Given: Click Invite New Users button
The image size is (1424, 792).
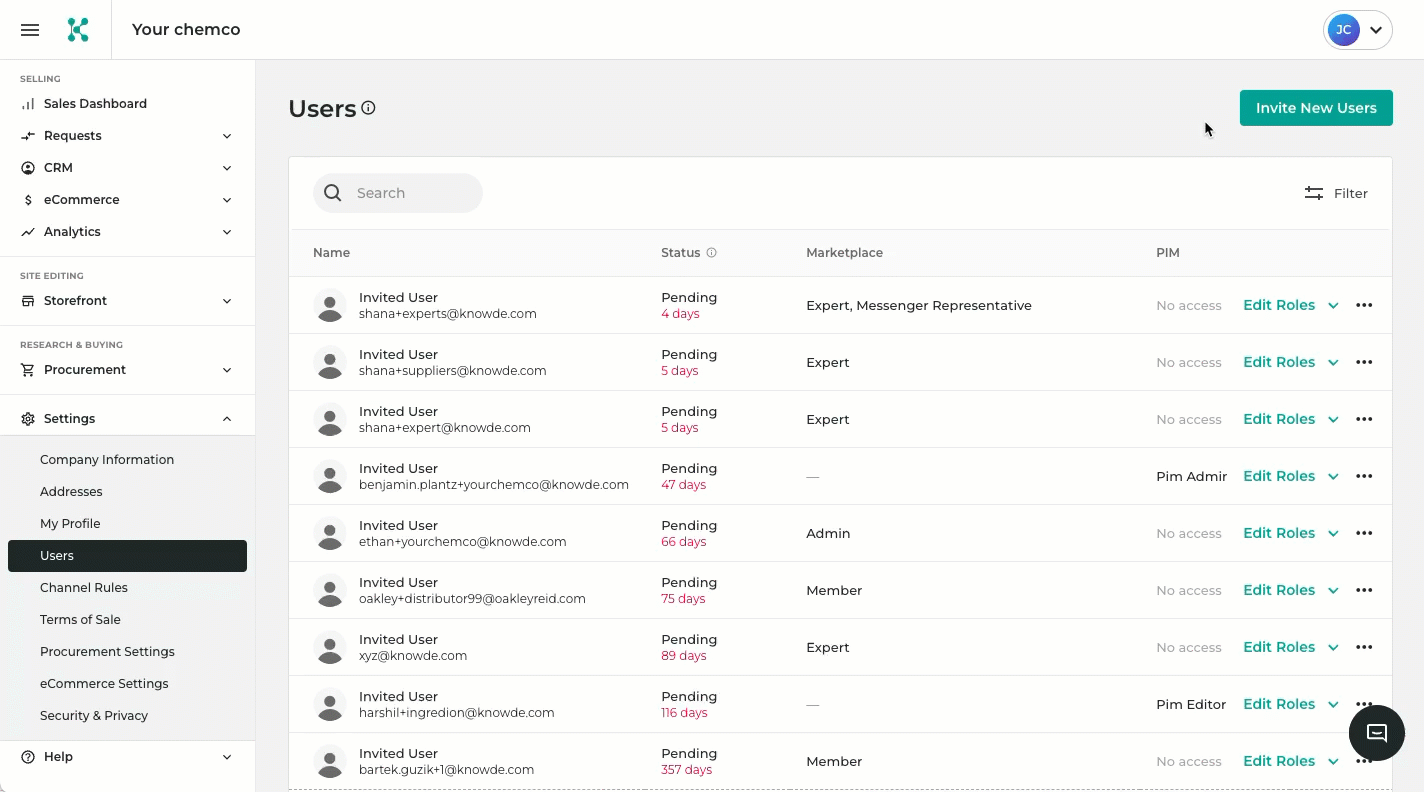Looking at the screenshot, I should [x=1315, y=108].
